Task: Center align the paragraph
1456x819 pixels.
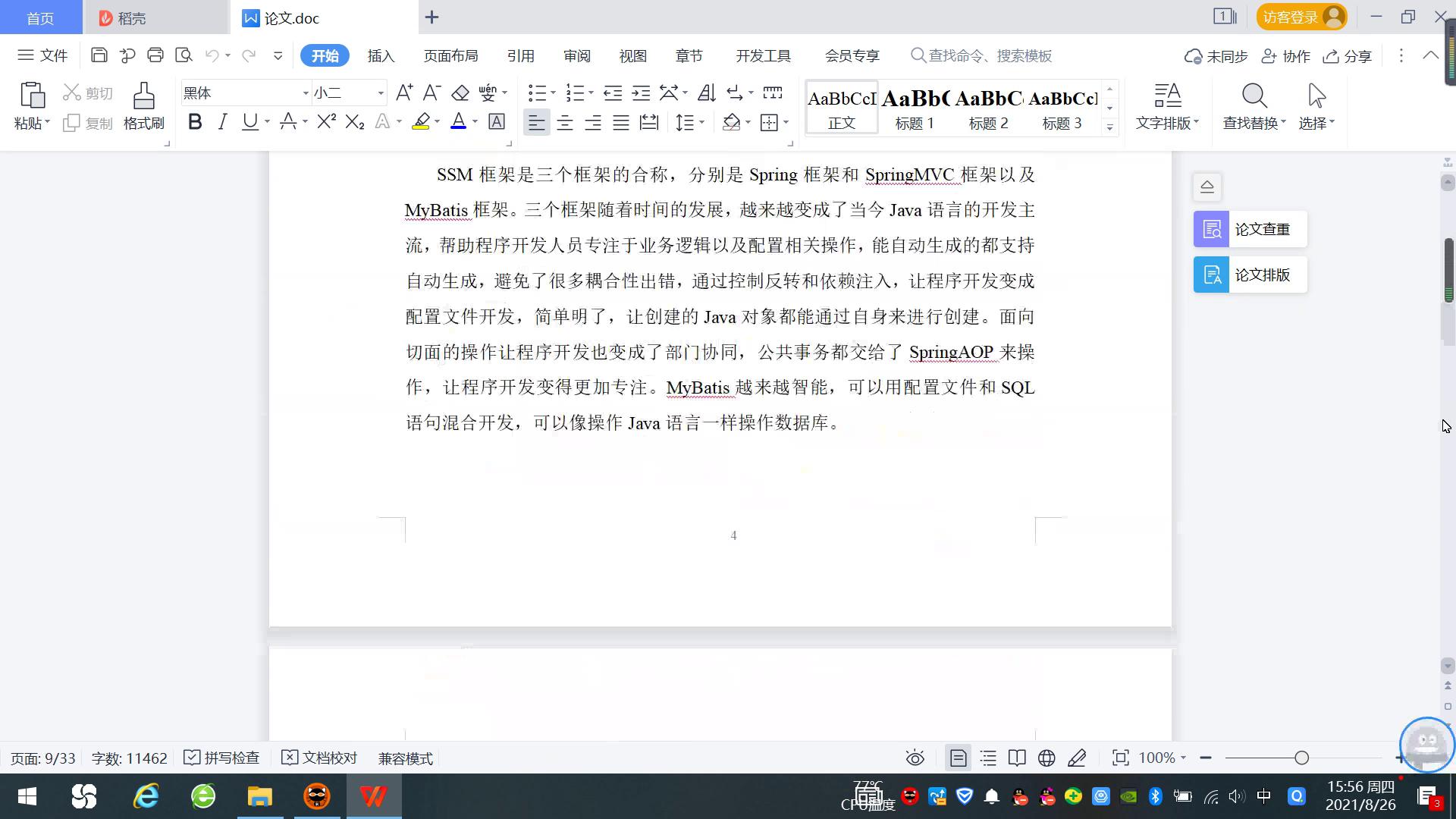Action: coord(564,123)
